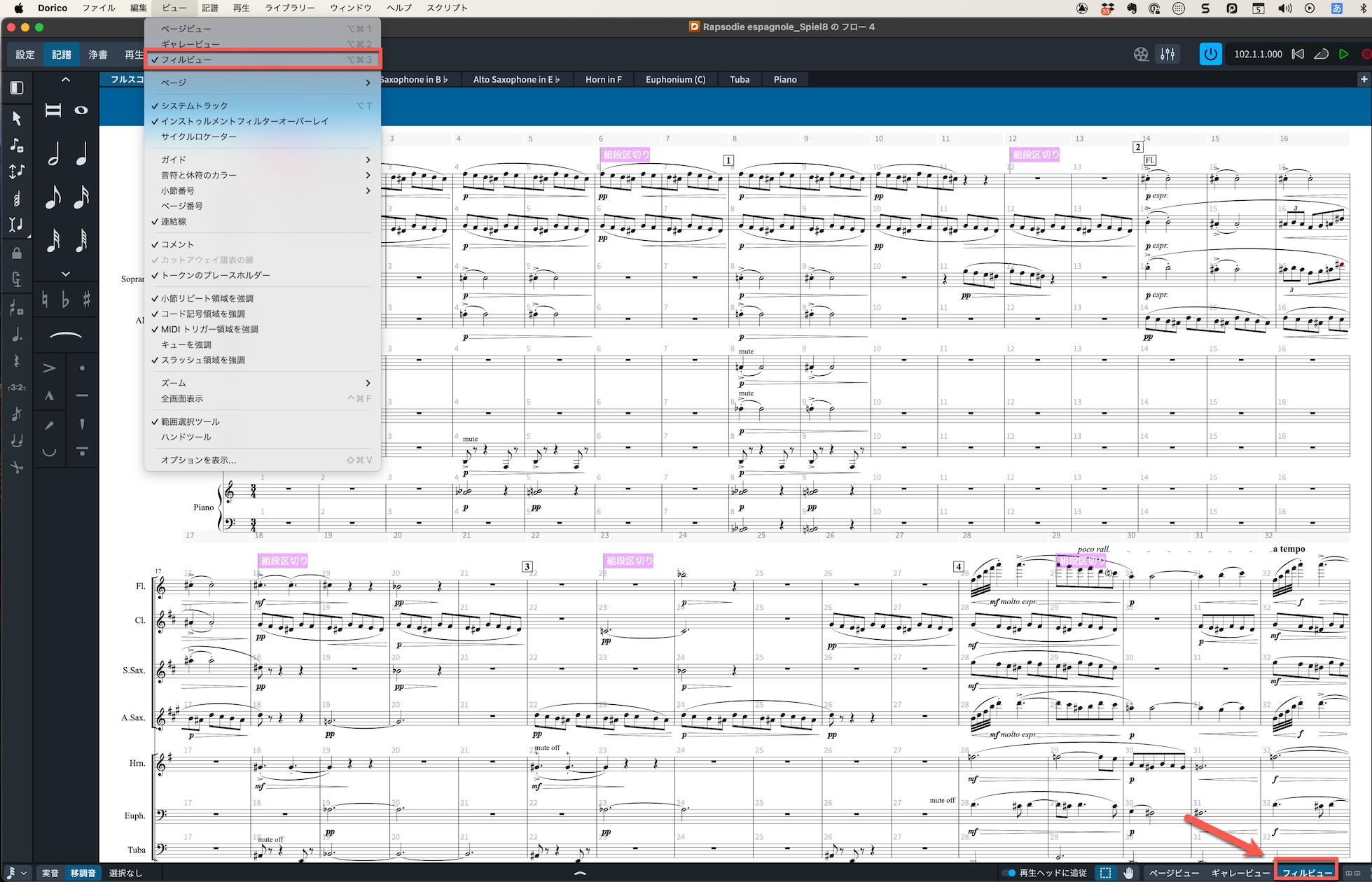
Task: Open the ファイル menu
Action: 99,8
